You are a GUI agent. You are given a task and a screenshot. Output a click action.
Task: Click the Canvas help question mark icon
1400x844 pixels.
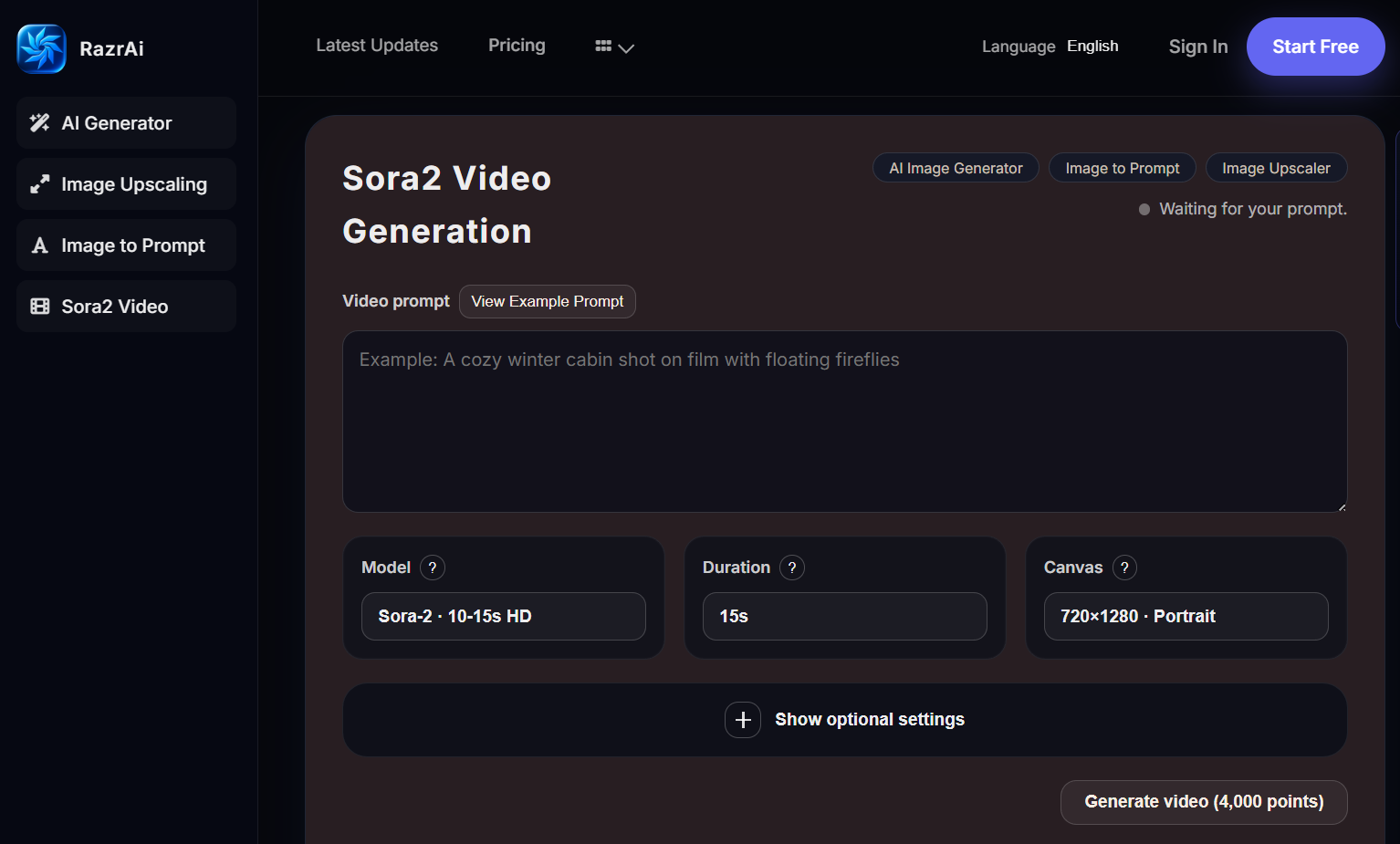point(1124,568)
